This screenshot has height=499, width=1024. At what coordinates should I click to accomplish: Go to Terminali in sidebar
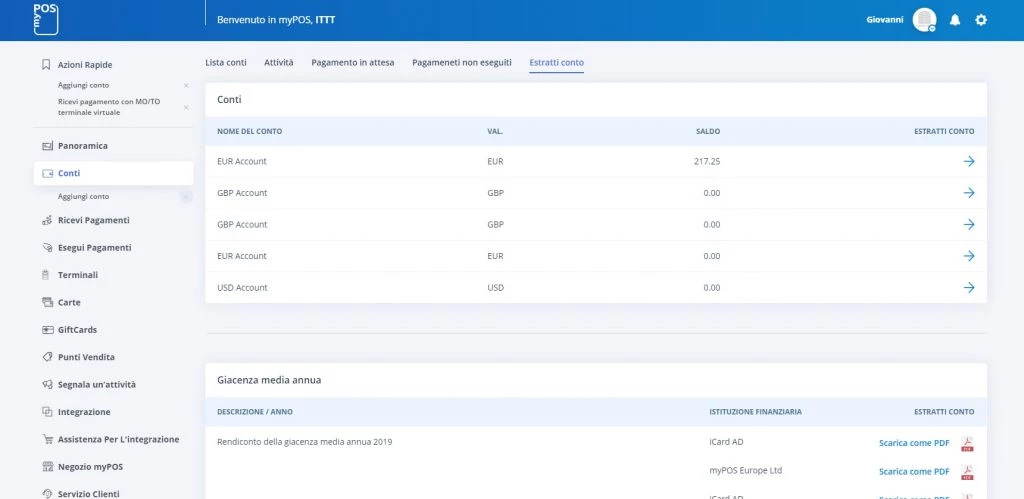pyautogui.click(x=78, y=275)
